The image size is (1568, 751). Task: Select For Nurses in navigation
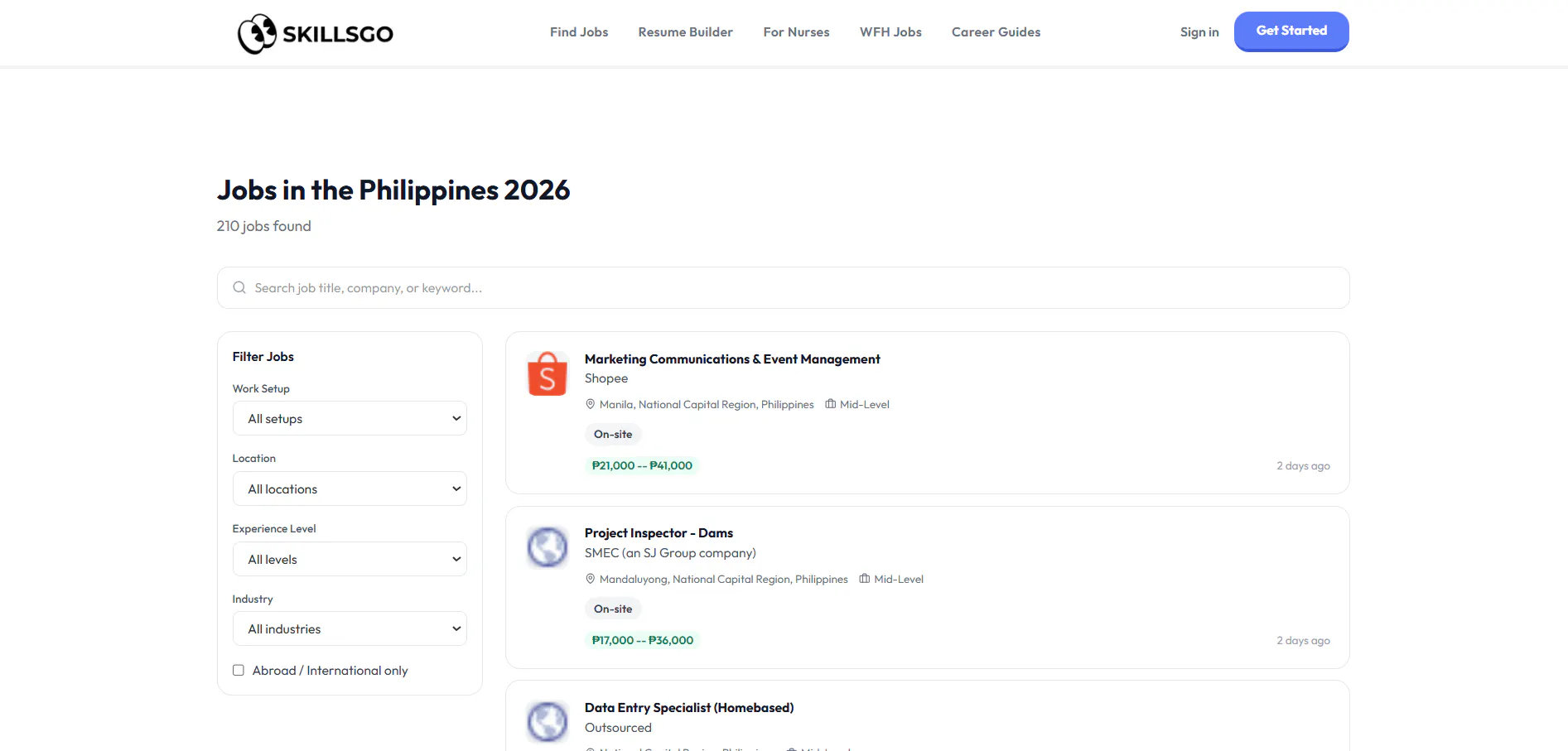click(797, 32)
